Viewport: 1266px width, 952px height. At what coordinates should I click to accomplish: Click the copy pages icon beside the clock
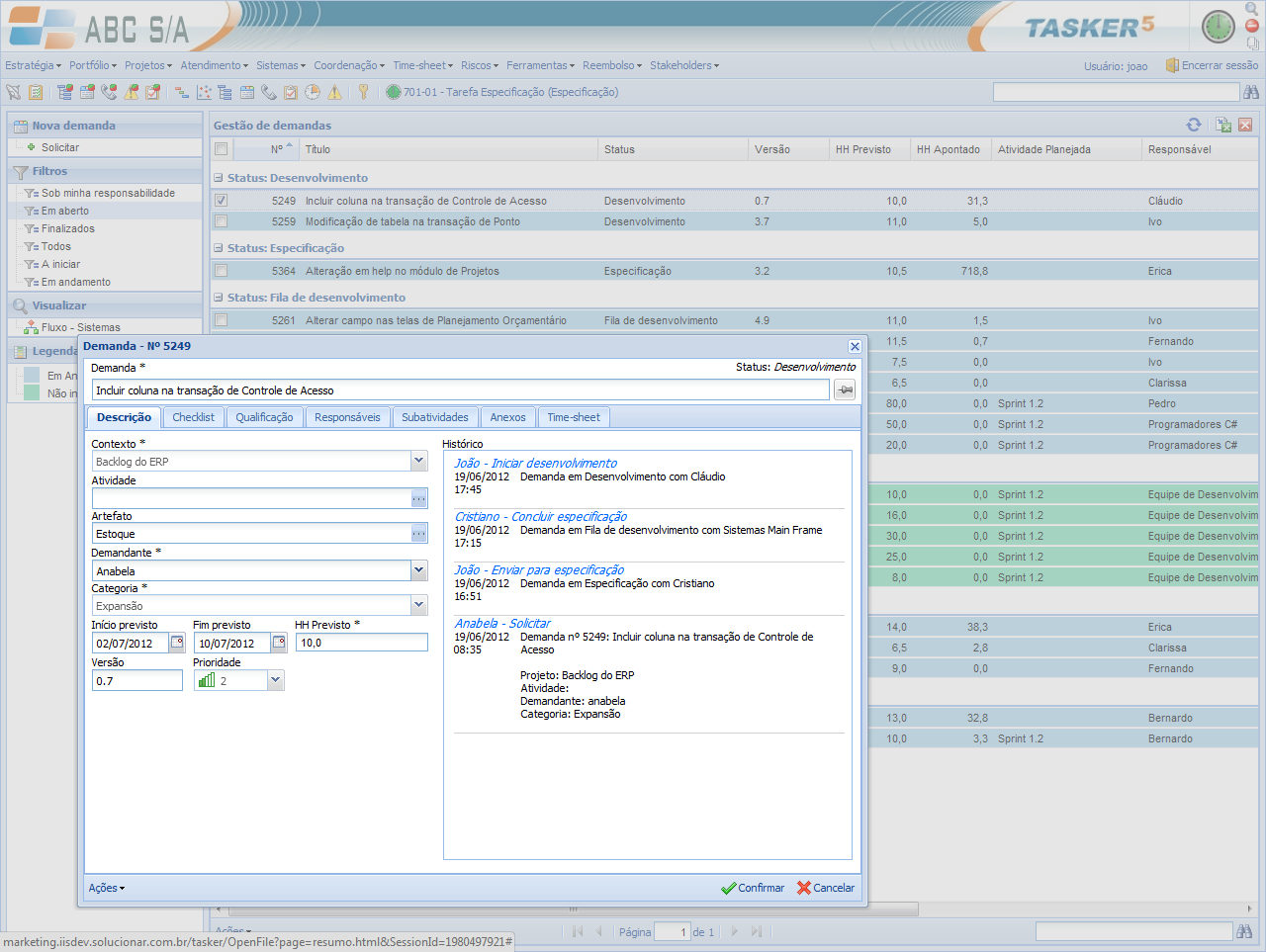coord(1252,43)
